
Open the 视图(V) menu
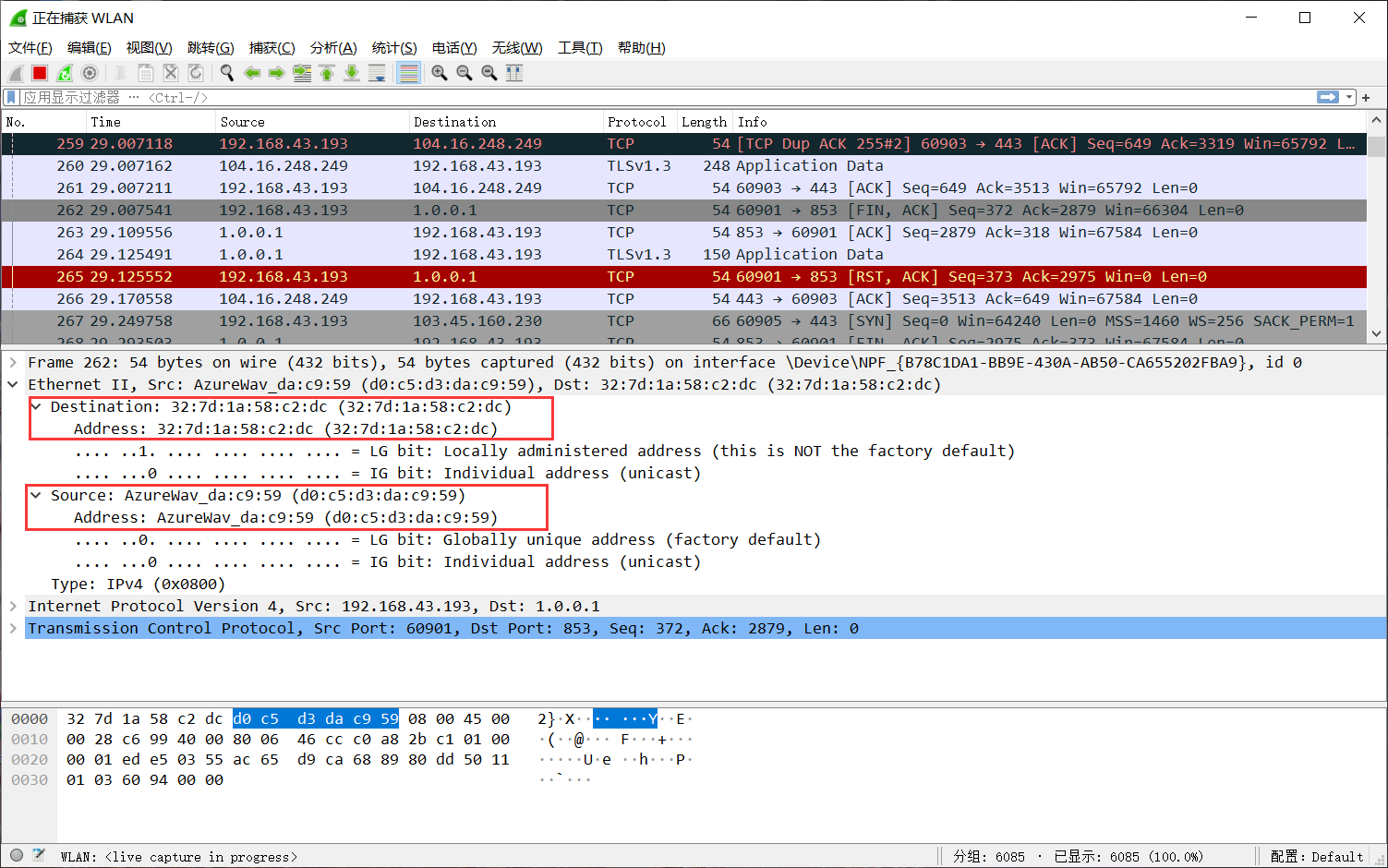(149, 48)
